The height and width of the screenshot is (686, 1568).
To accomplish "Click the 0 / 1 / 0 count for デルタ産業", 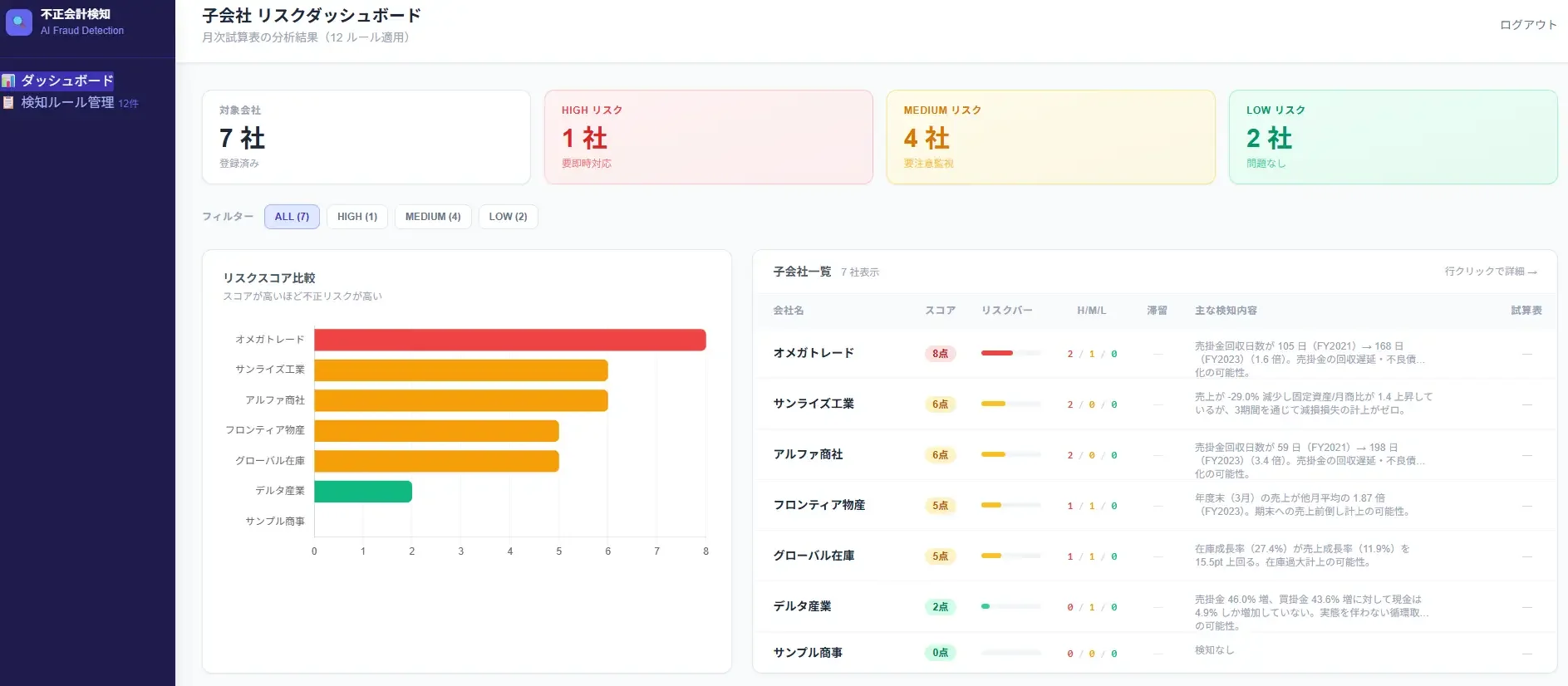I will click(1092, 607).
